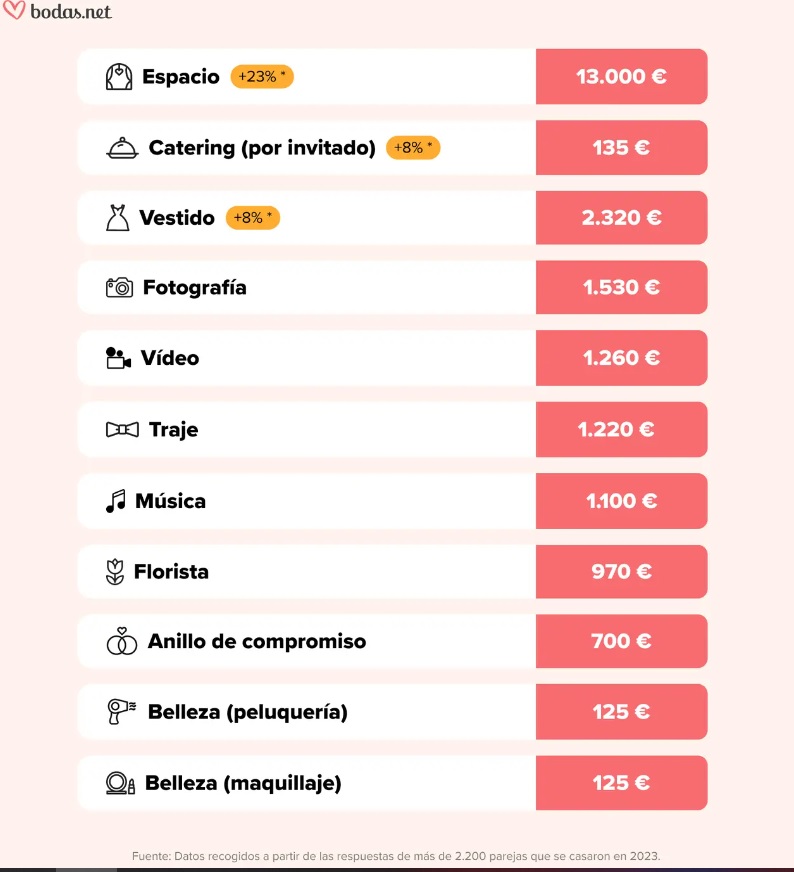The width and height of the screenshot is (794, 872).
Task: Click the Vídeo camcorder icon
Action: [118, 358]
